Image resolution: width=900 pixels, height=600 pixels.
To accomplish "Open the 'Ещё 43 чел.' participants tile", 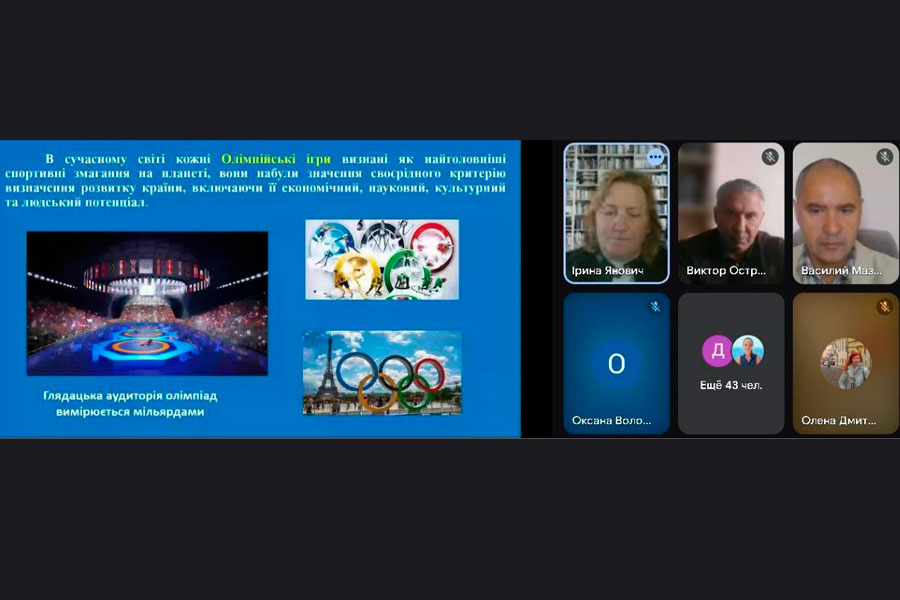I will pyautogui.click(x=731, y=363).
